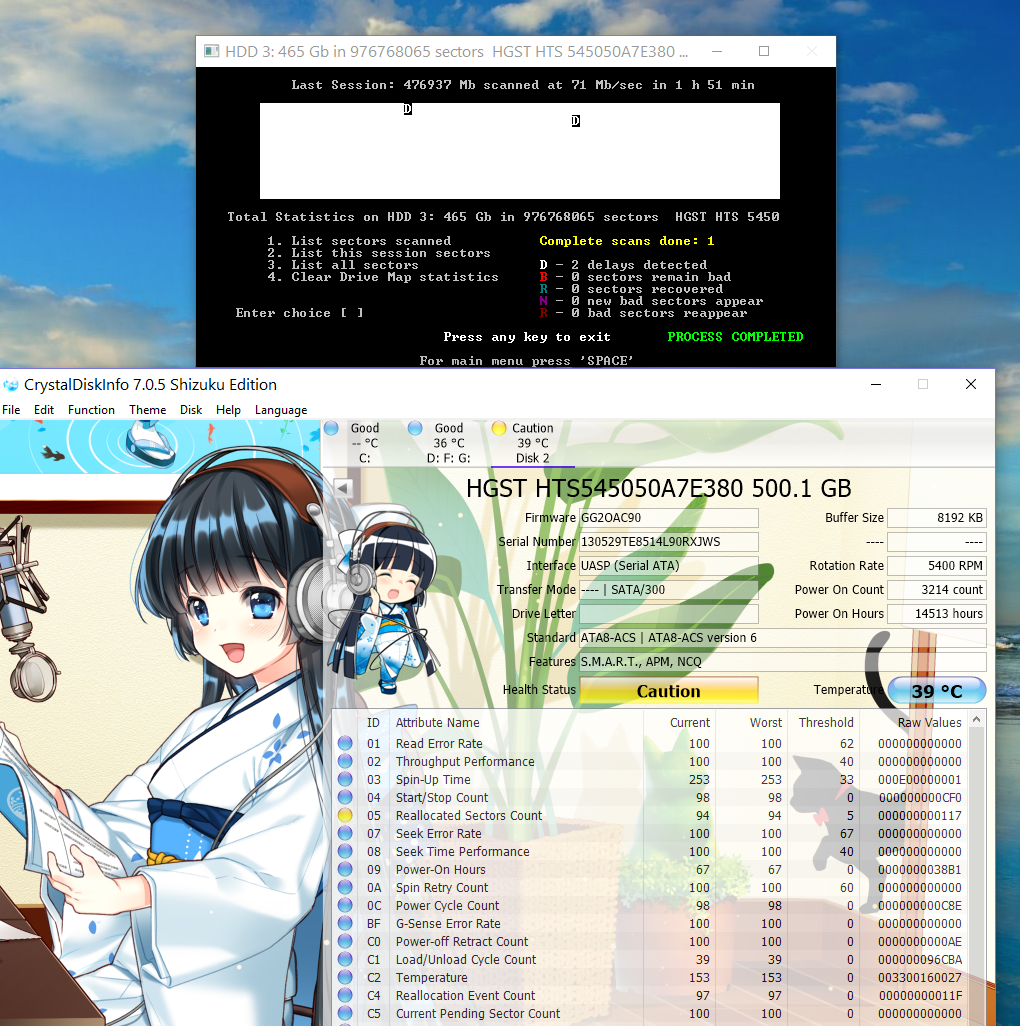Click the status orb for Start/Stop Count
Screen dimensions: 1020x1026
point(345,797)
